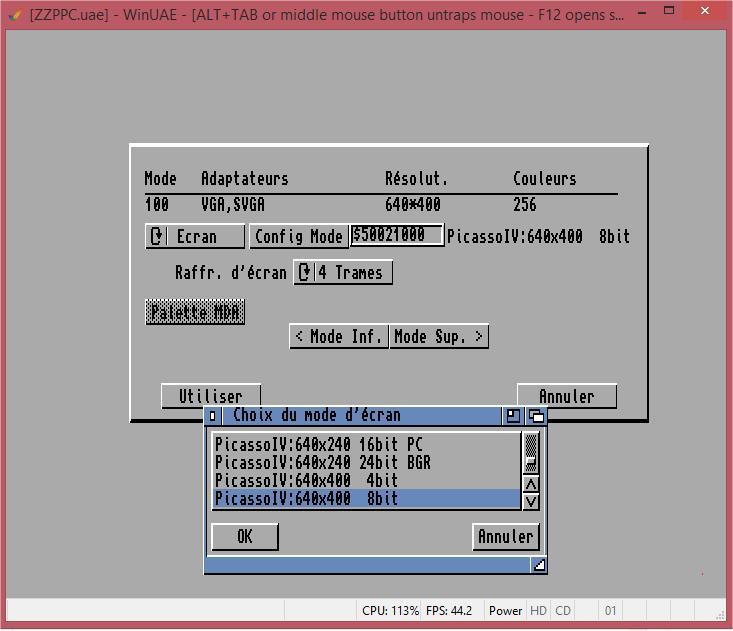Click the WinUAE title bar app icon
The image size is (733, 631).
[x=15, y=15]
